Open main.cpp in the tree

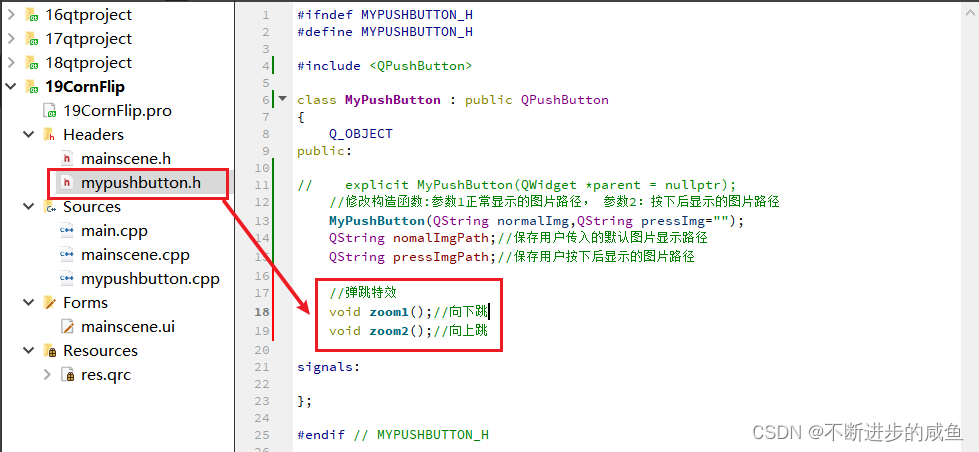[114, 231]
